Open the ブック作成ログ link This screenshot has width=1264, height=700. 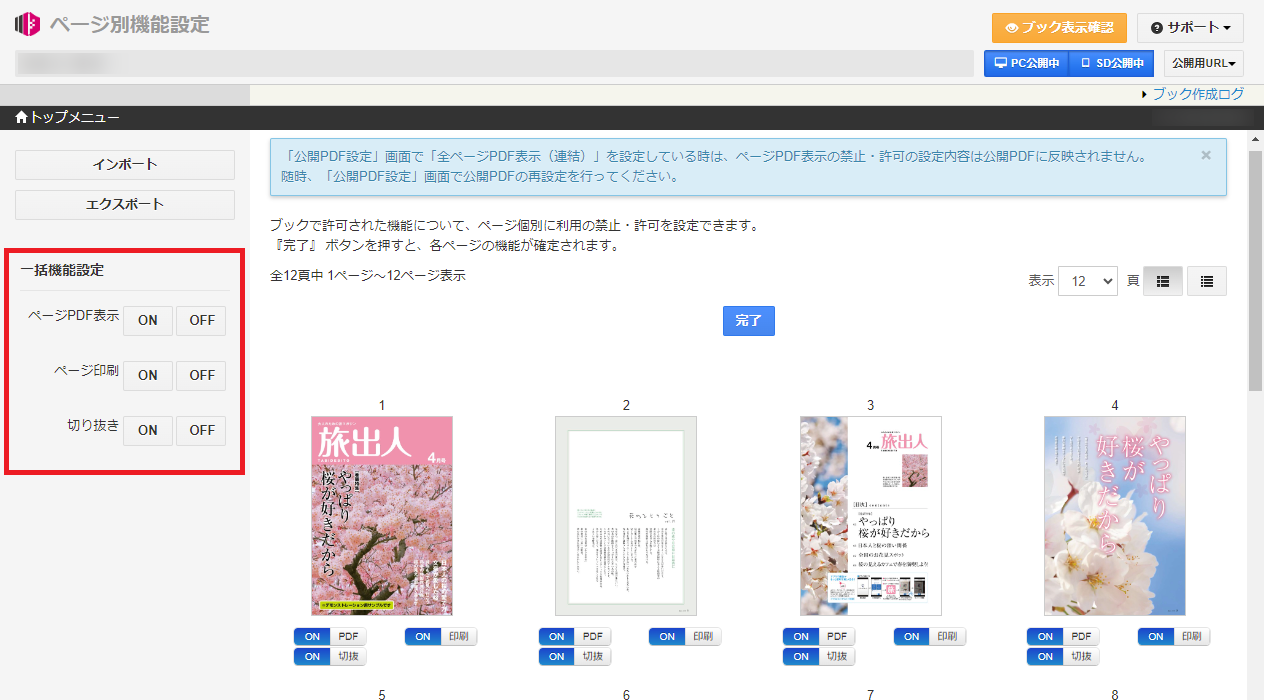pos(1198,94)
